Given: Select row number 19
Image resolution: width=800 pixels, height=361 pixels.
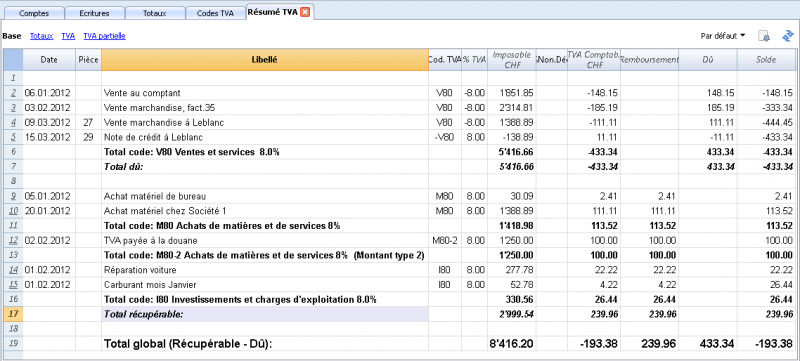Looking at the screenshot, I should click(13, 344).
